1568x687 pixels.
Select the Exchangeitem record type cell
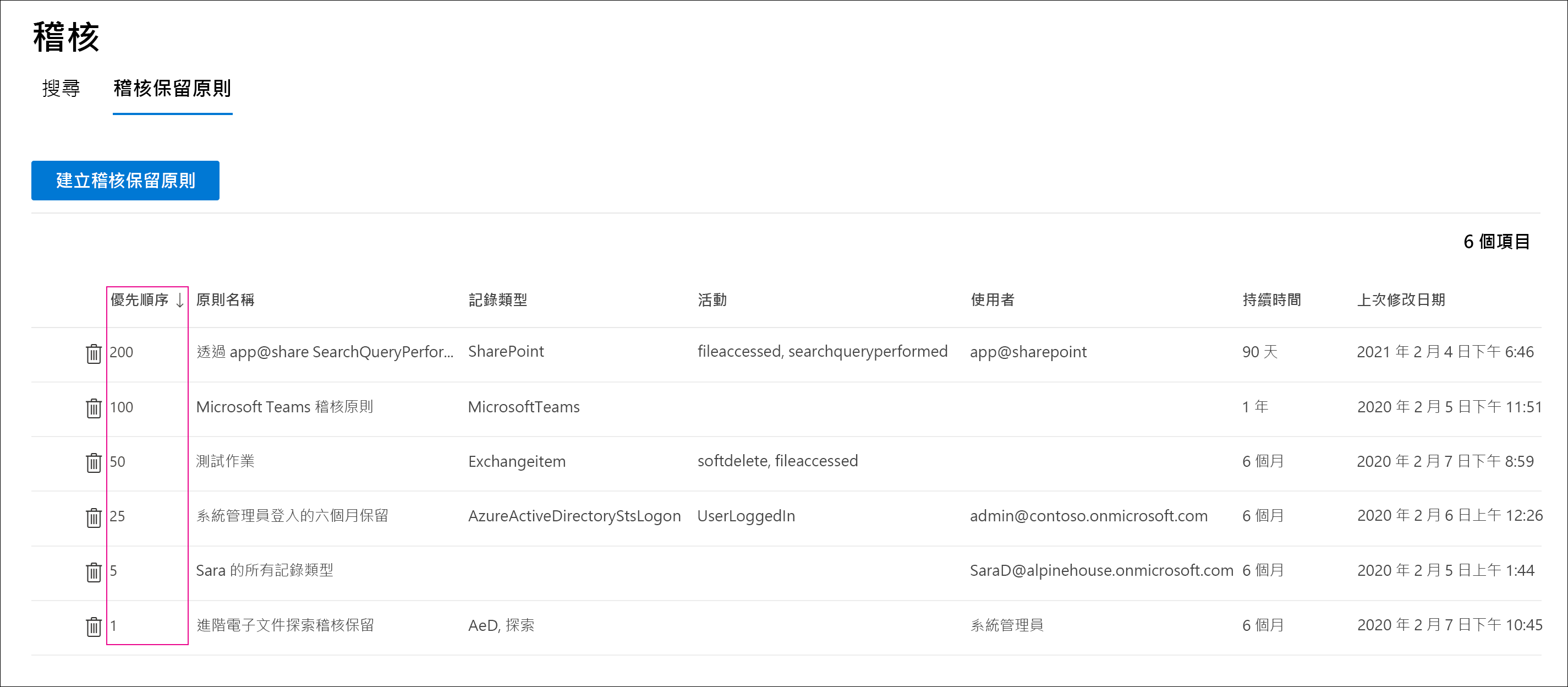(x=517, y=462)
